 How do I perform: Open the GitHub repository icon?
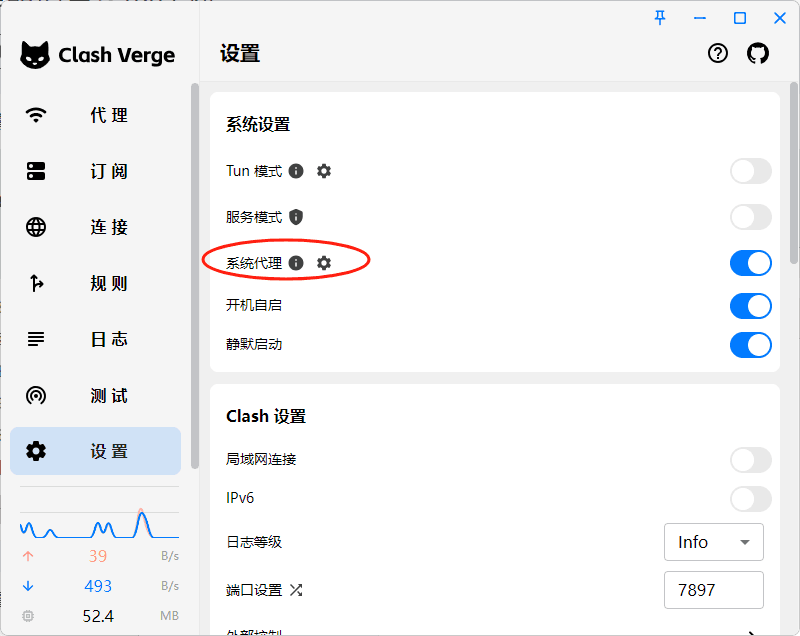758,53
